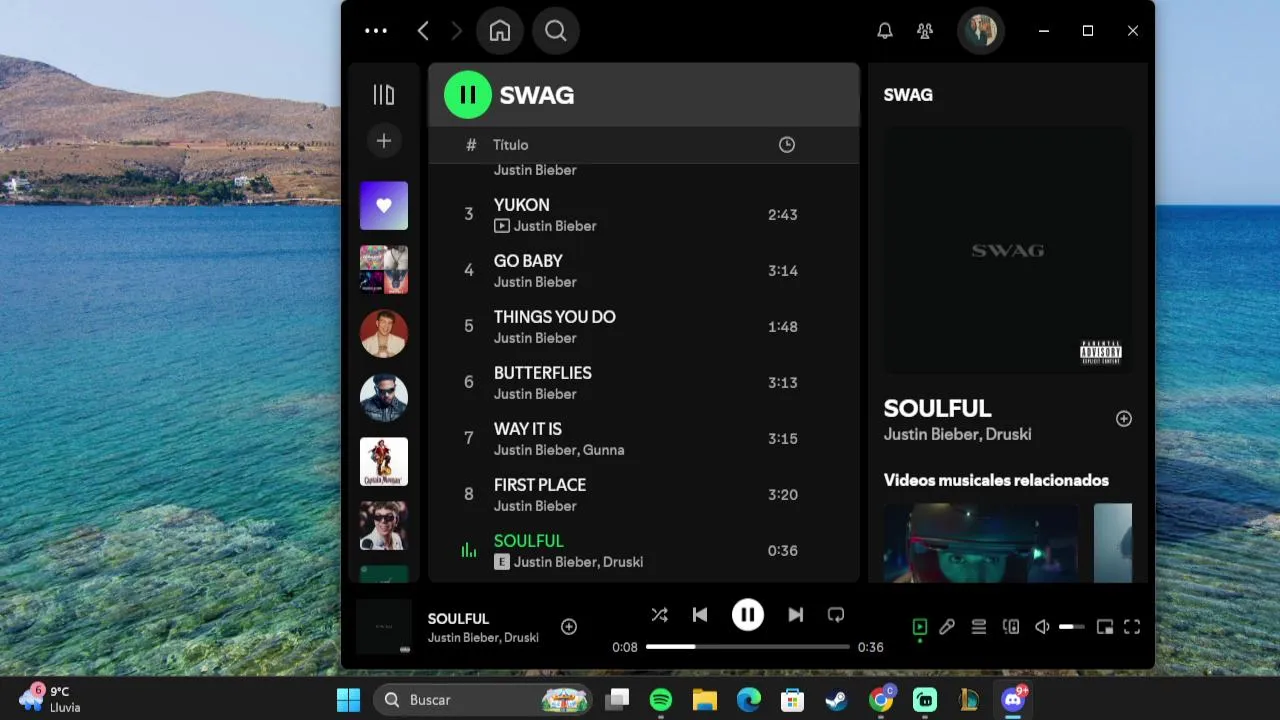Image resolution: width=1280 pixels, height=720 pixels.
Task: Select the track YUKON
Action: click(644, 215)
